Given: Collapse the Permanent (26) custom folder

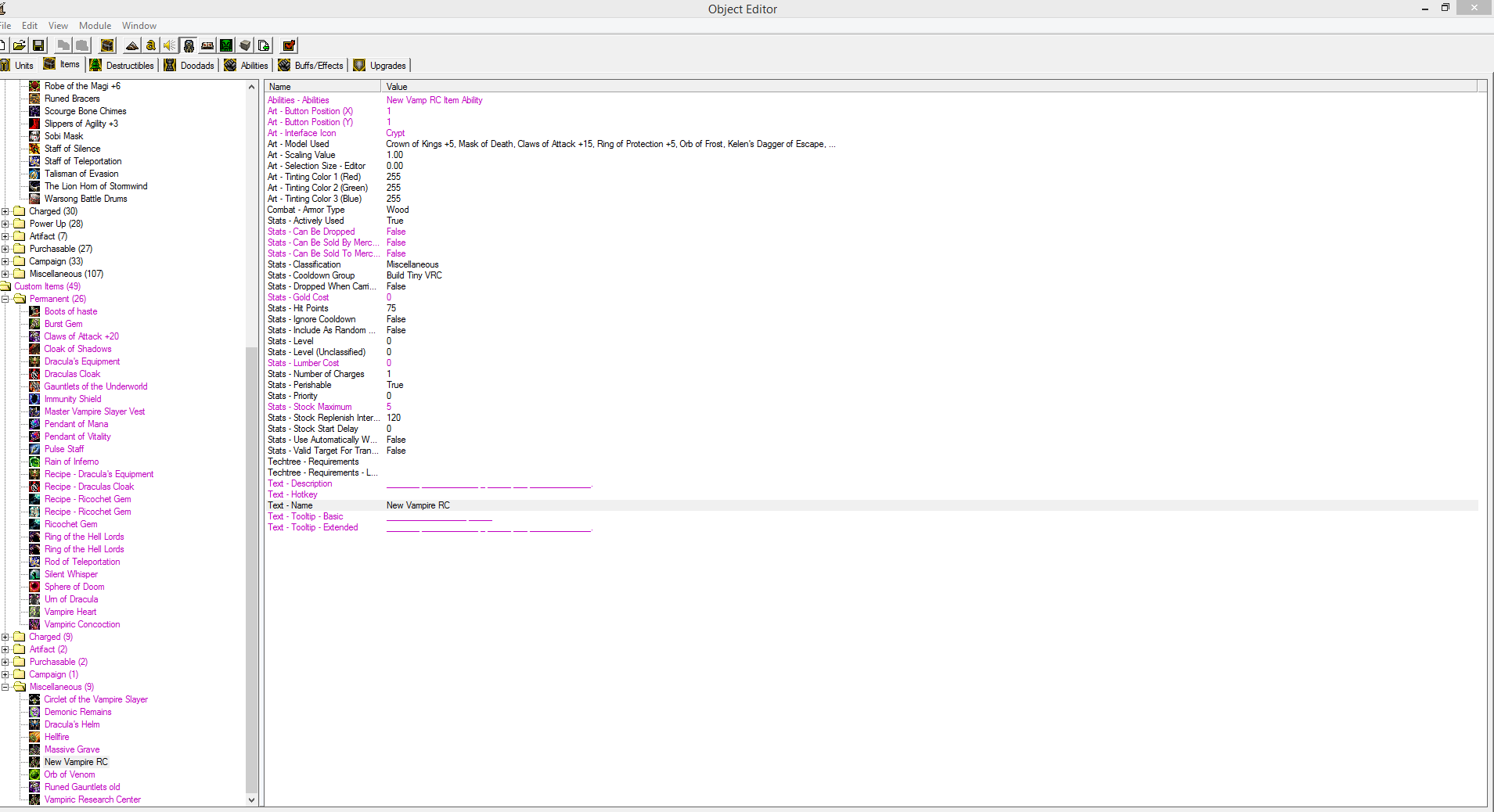Looking at the screenshot, I should (x=5, y=299).
